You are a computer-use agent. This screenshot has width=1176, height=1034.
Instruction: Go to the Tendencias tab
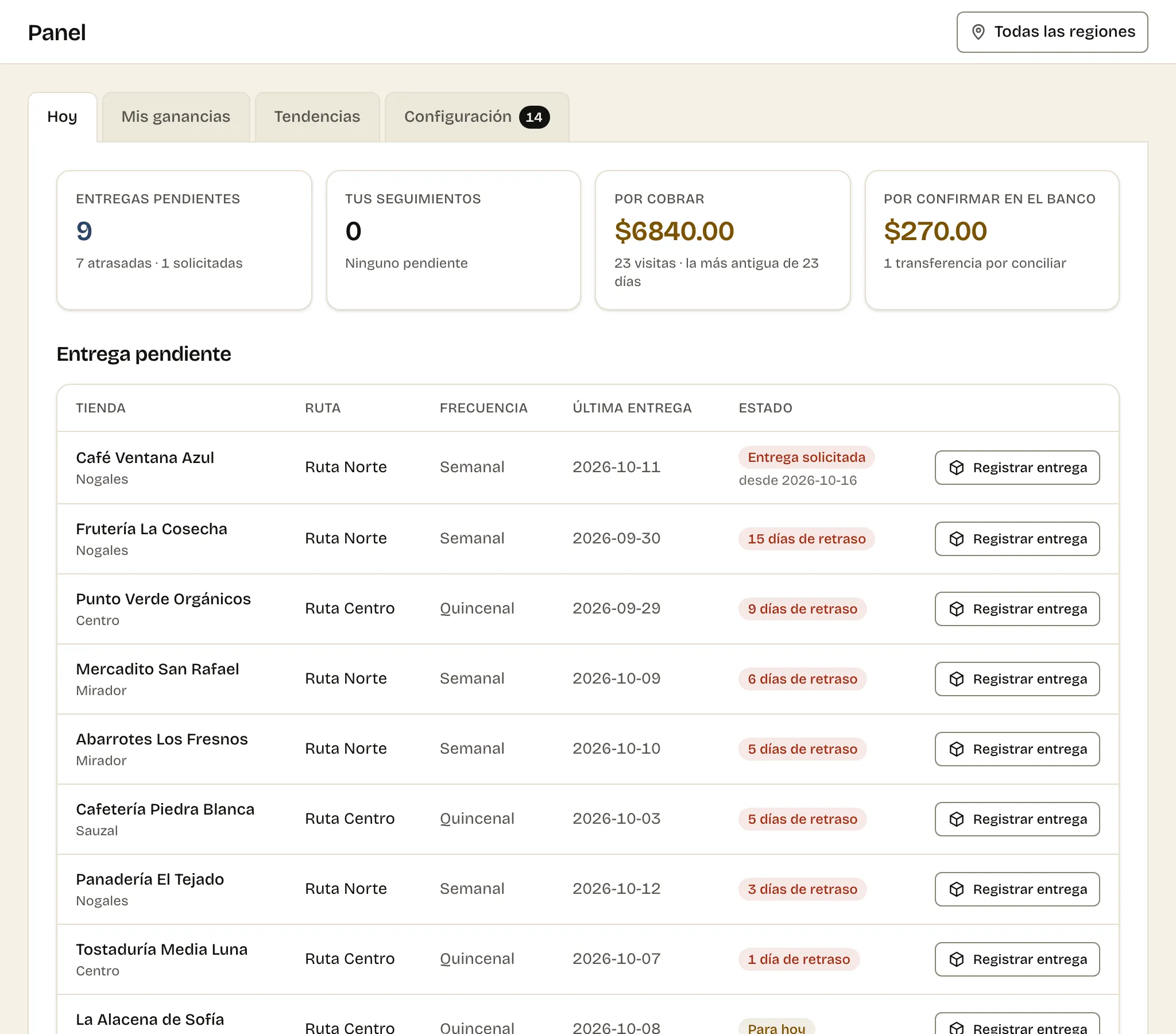(317, 117)
